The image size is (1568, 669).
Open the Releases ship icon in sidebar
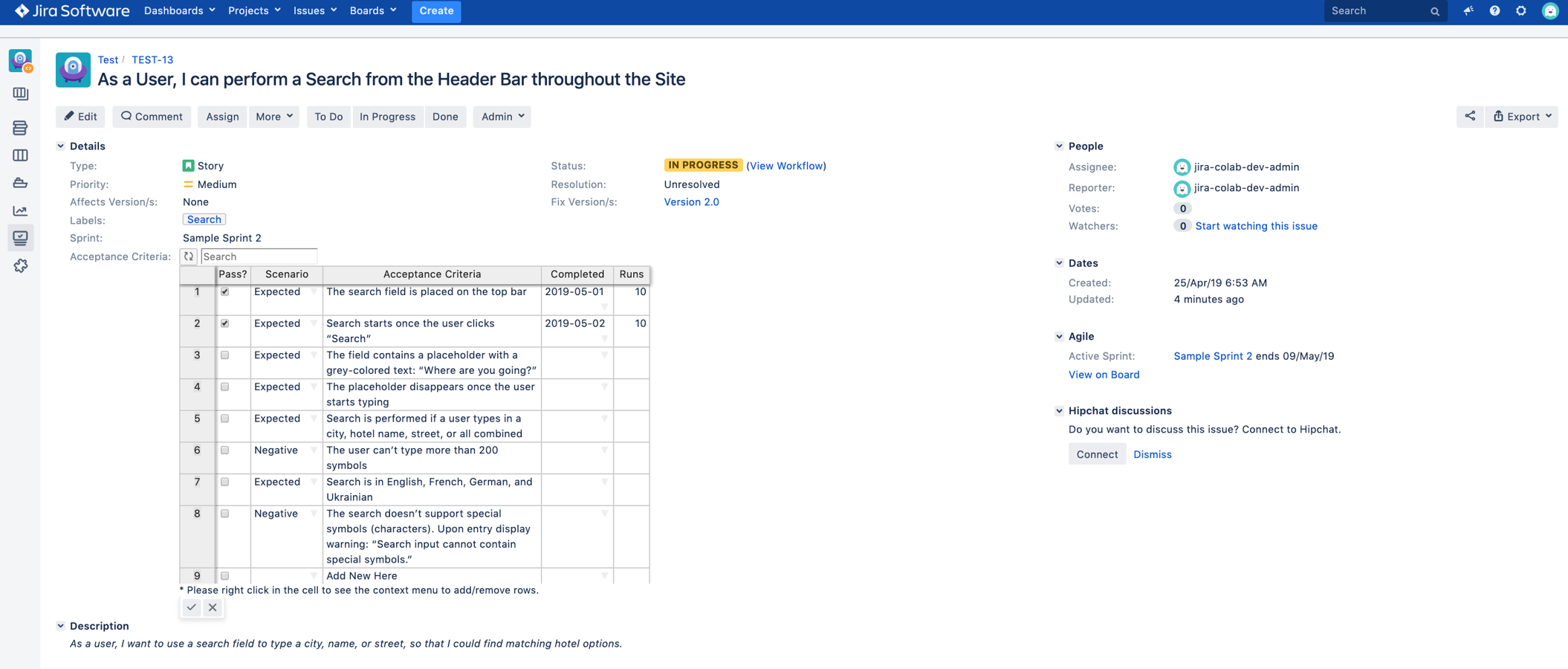click(x=20, y=183)
